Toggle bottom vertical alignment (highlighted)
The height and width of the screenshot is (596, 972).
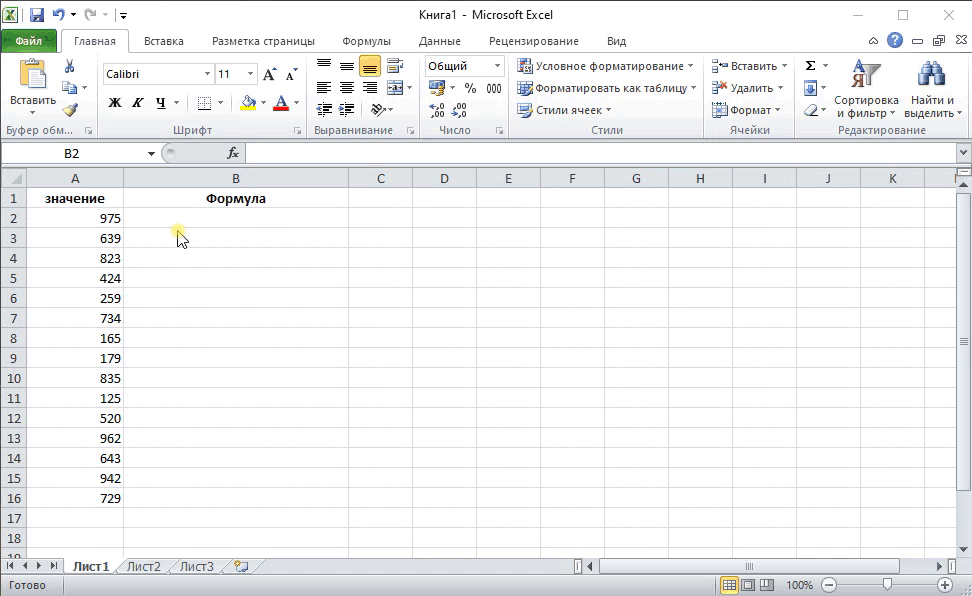coord(369,66)
